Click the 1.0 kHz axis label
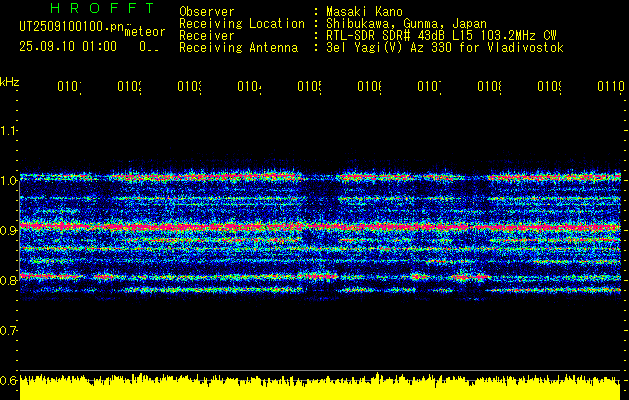 (8, 180)
